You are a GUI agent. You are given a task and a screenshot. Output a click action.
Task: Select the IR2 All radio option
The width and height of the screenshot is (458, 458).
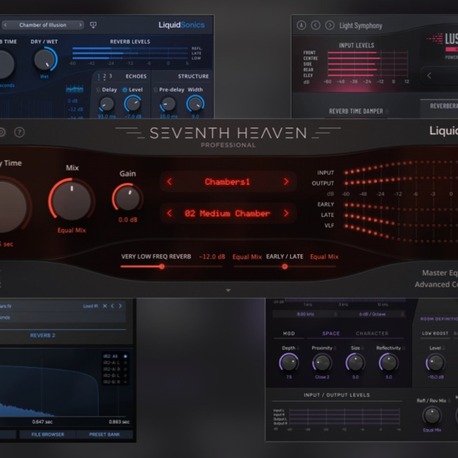point(126,356)
